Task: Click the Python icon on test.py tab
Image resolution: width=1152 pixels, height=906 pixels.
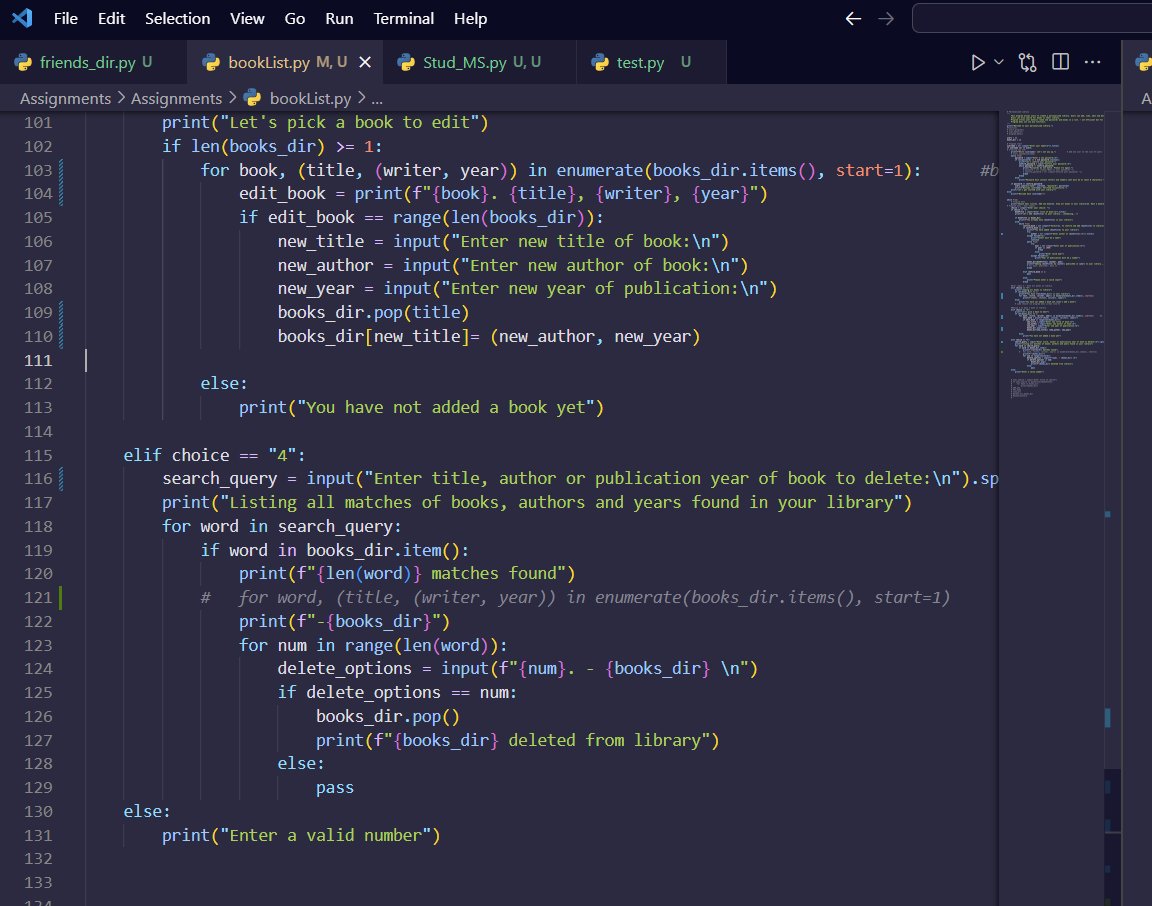Action: [600, 62]
